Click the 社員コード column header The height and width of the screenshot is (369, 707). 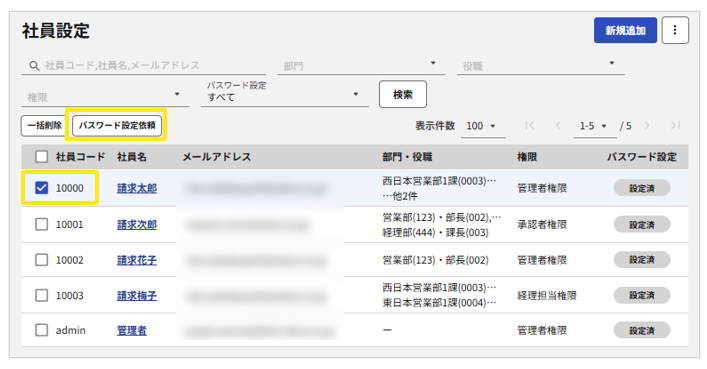(x=80, y=157)
